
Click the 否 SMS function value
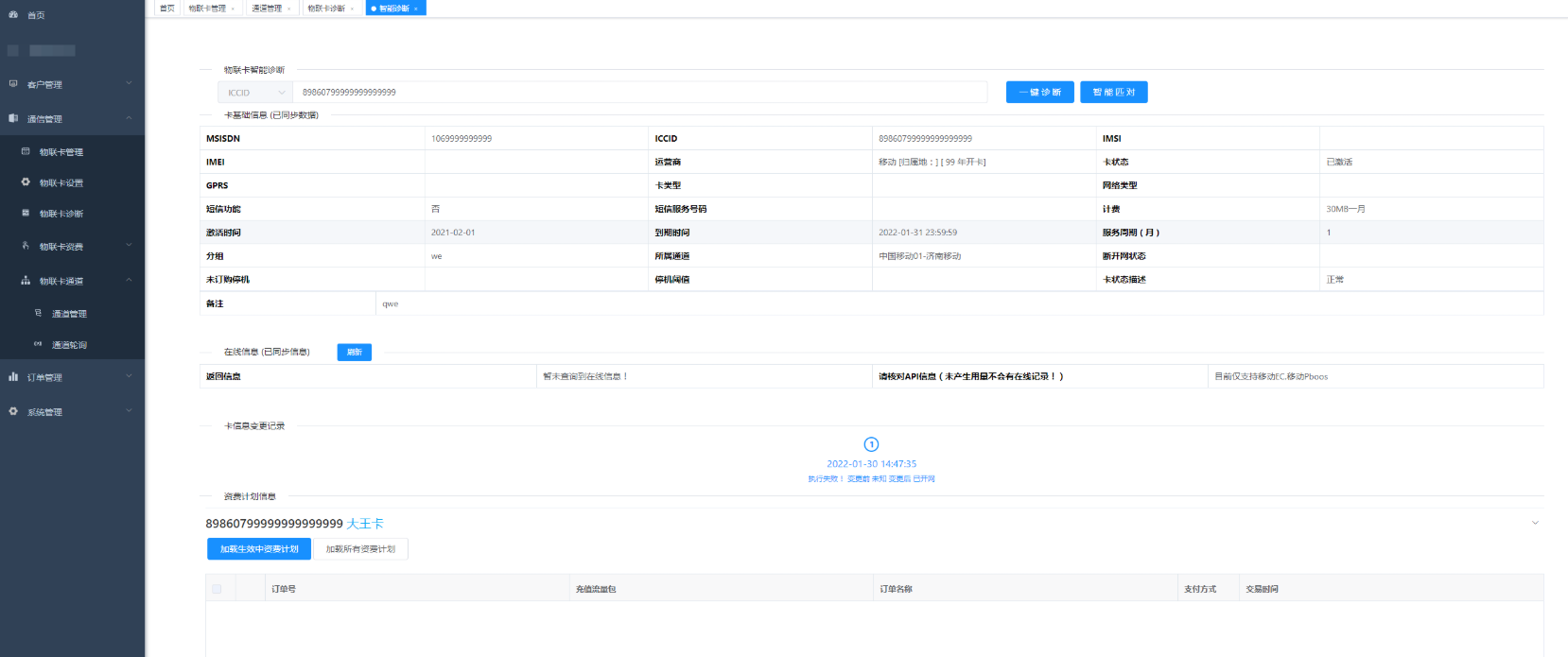(x=435, y=209)
